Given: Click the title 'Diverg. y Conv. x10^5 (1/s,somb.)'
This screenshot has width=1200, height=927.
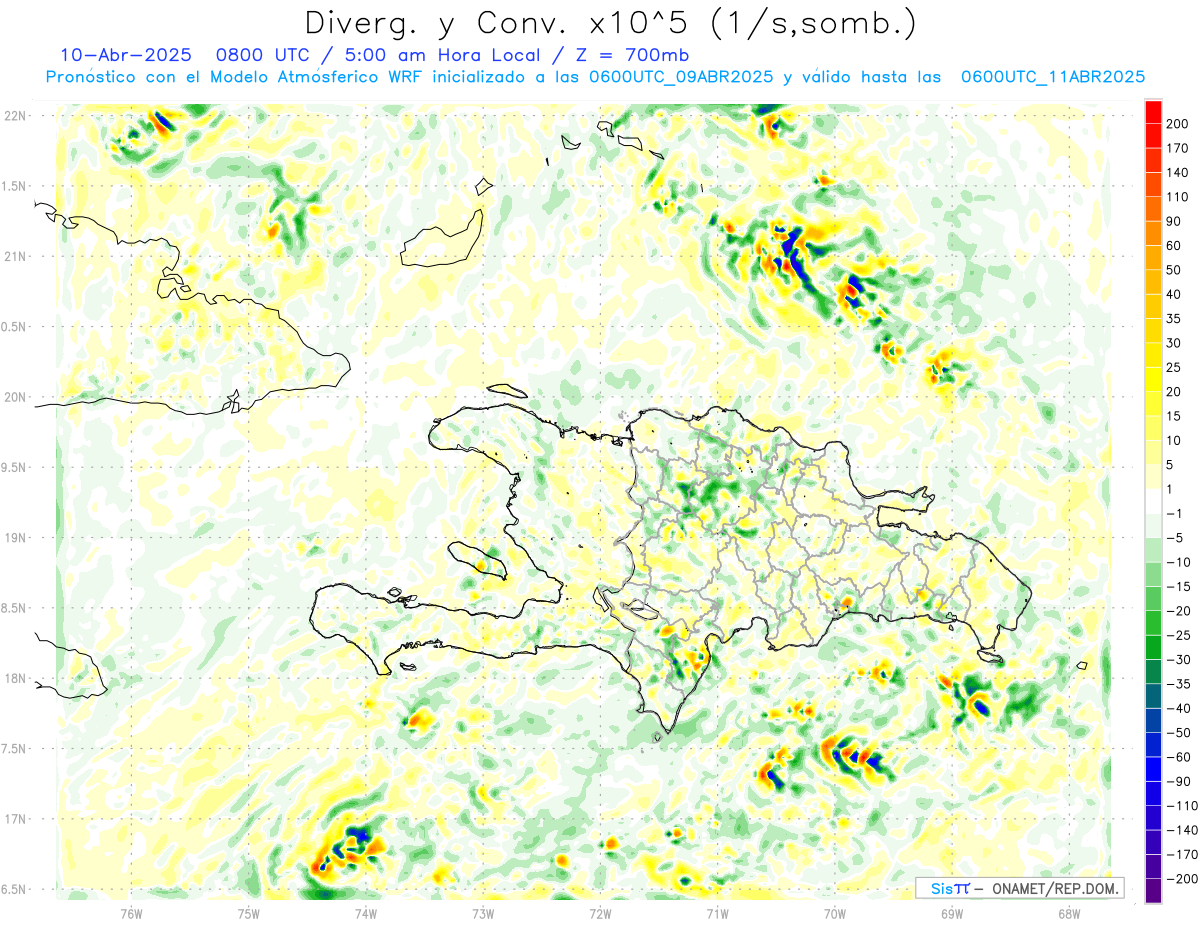Looking at the screenshot, I should [610, 23].
